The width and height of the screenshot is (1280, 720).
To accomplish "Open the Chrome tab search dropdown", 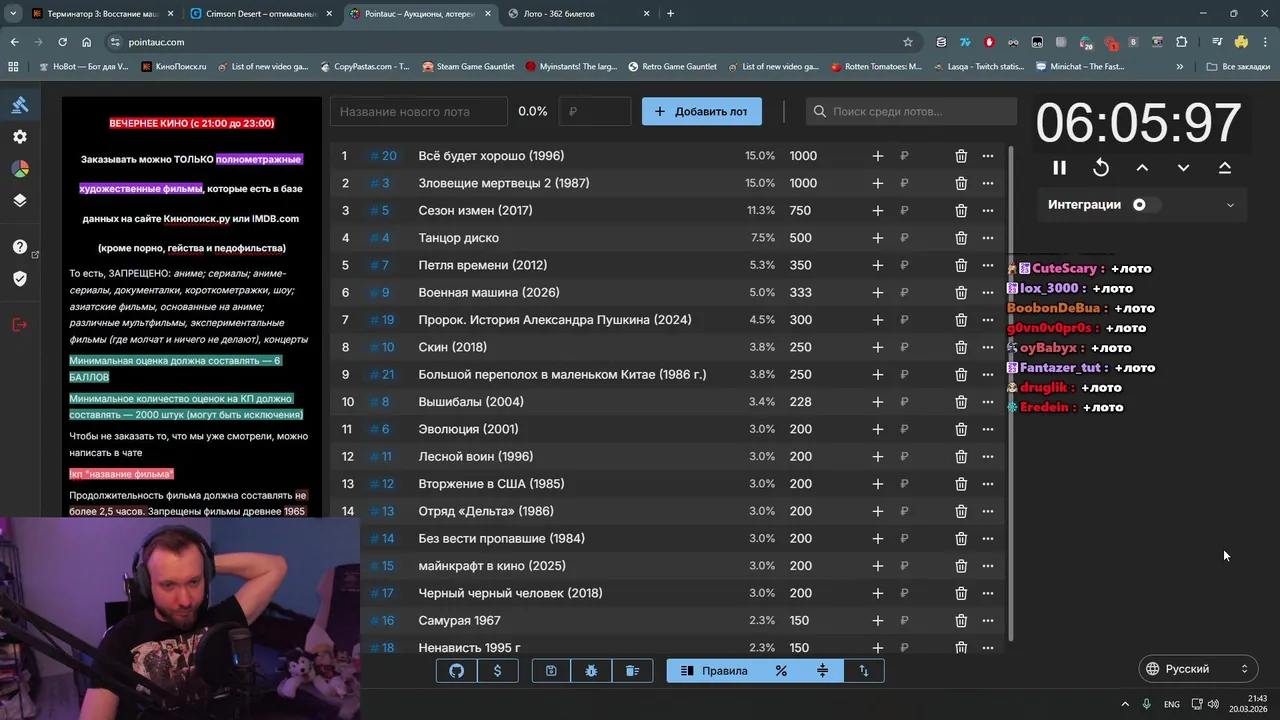I will 13,14.
